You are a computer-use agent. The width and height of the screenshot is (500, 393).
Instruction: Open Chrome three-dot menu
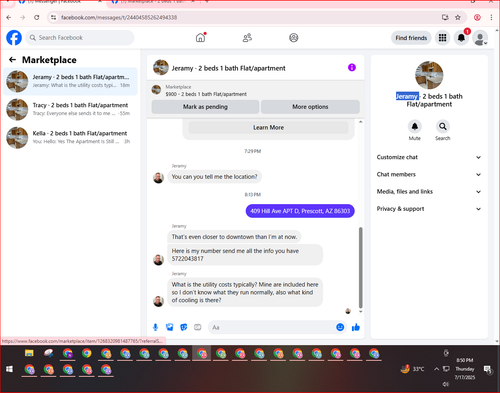coord(491,17)
